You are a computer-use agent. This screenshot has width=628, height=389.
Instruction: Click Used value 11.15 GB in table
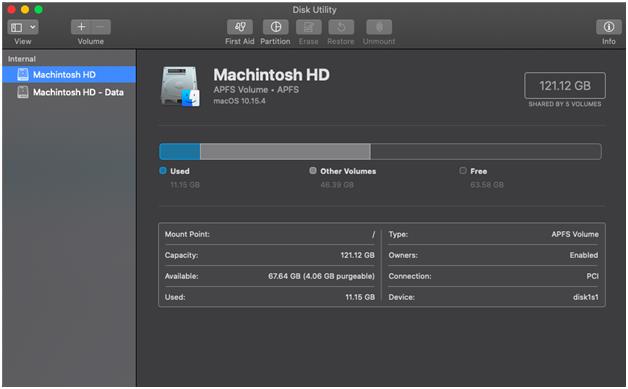pos(360,297)
